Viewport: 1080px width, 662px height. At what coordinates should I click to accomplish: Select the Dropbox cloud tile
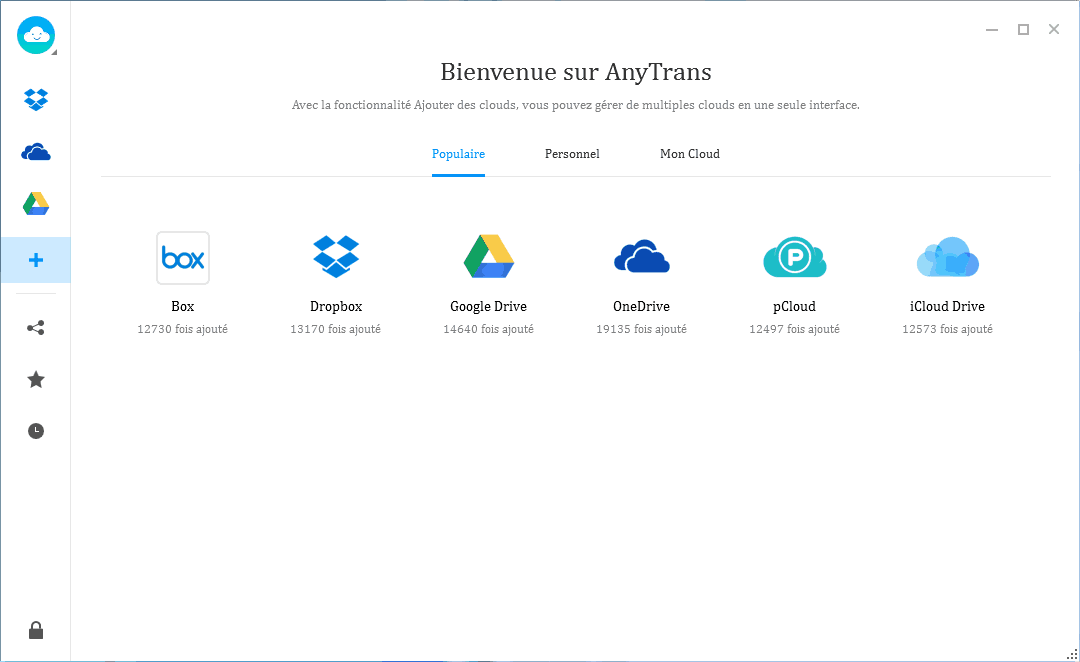(x=336, y=258)
